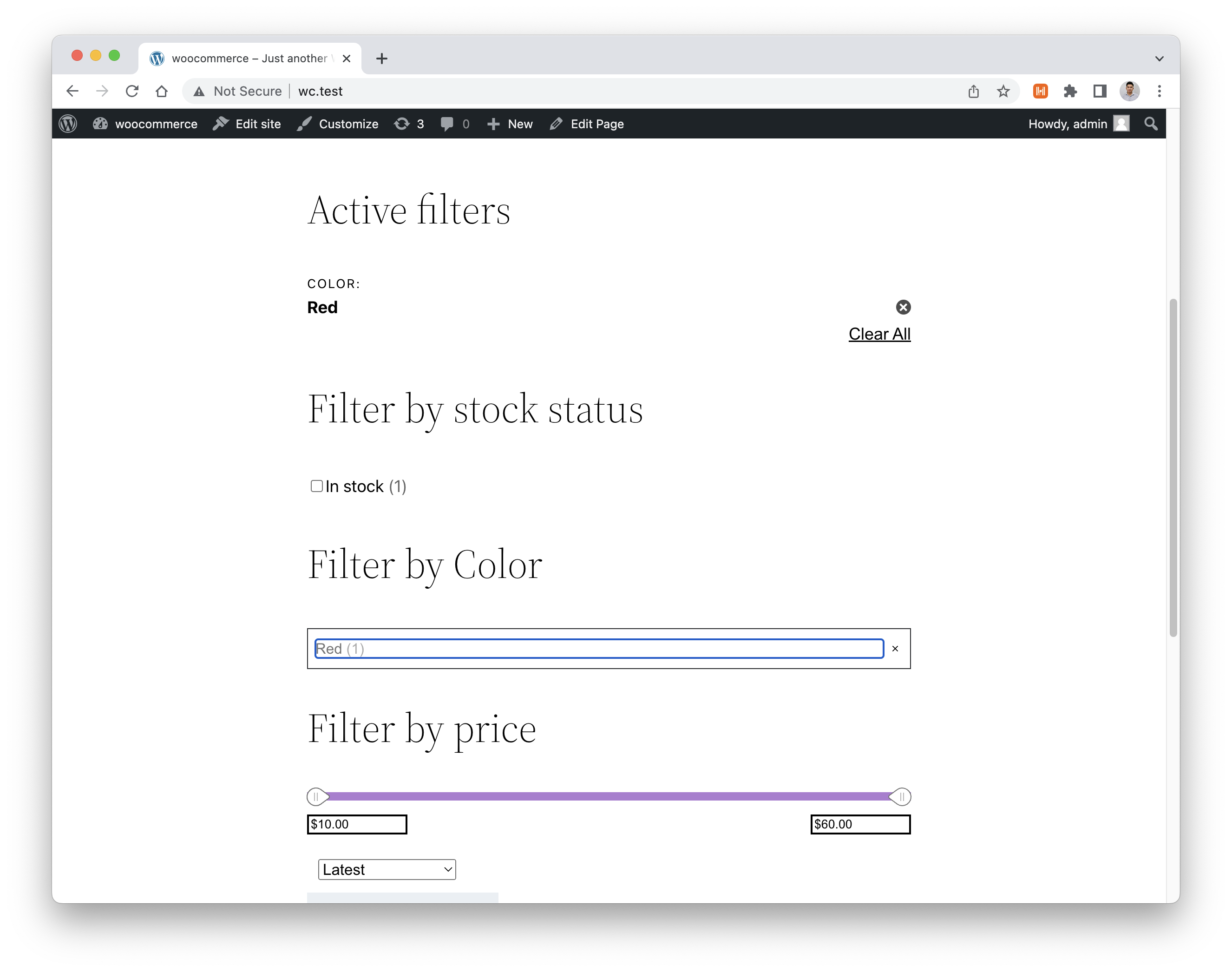
Task: Open the New content menu
Action: coord(510,124)
